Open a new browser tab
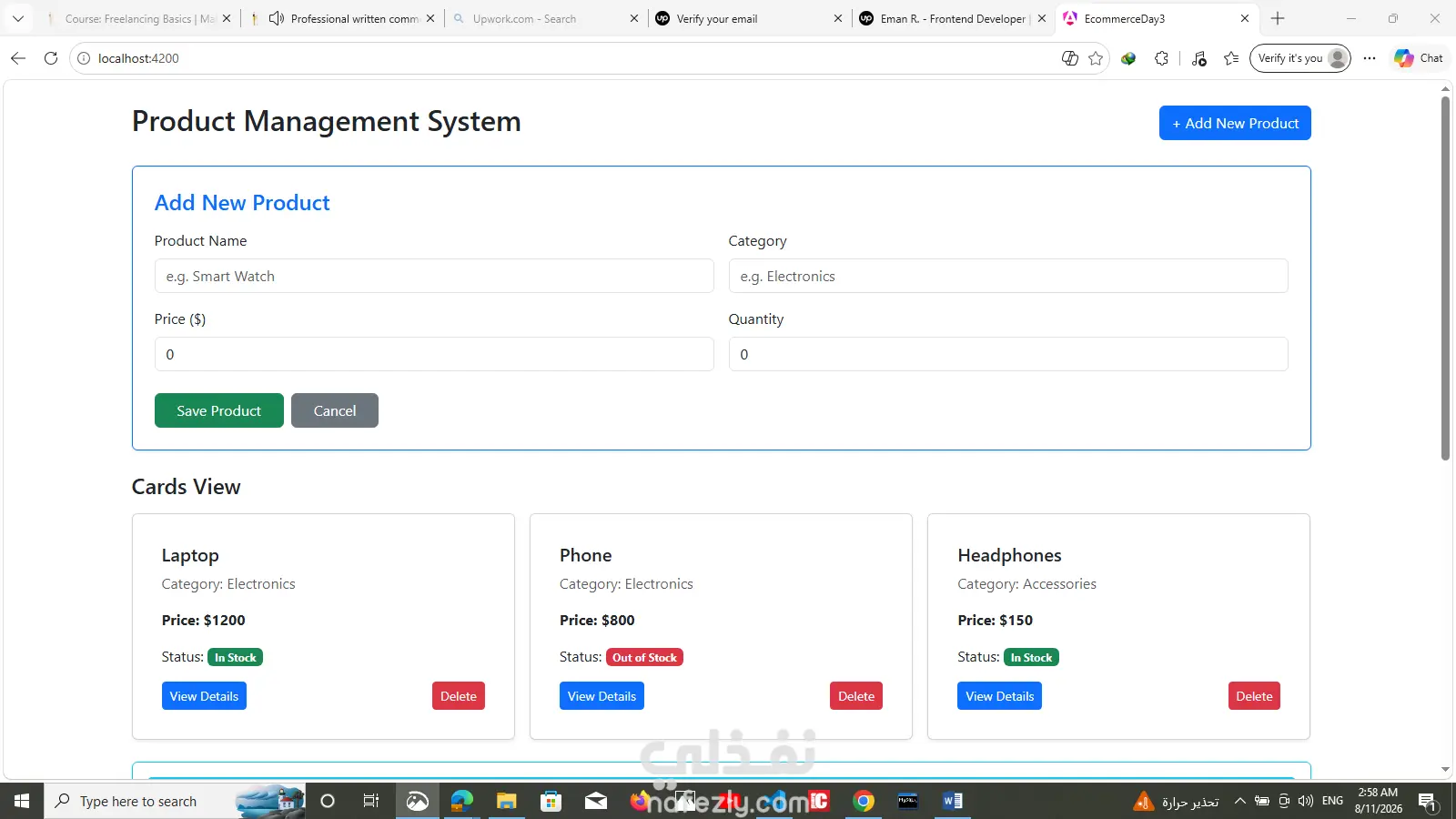This screenshot has width=1456, height=819. [x=1278, y=18]
